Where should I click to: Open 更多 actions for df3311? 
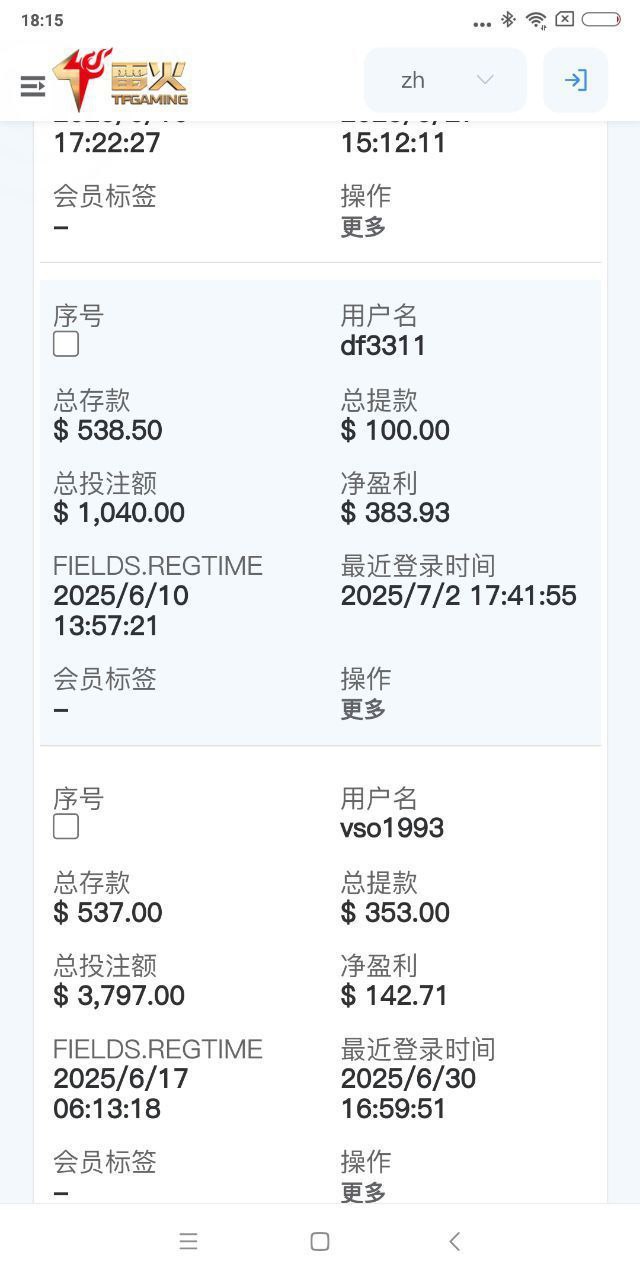click(x=363, y=709)
